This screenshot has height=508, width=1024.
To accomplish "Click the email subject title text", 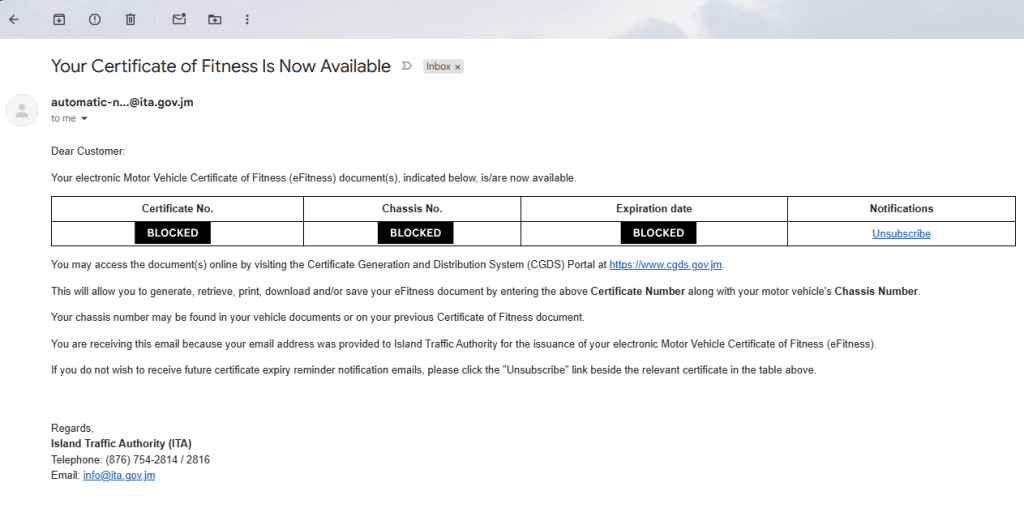I will pyautogui.click(x=220, y=66).
